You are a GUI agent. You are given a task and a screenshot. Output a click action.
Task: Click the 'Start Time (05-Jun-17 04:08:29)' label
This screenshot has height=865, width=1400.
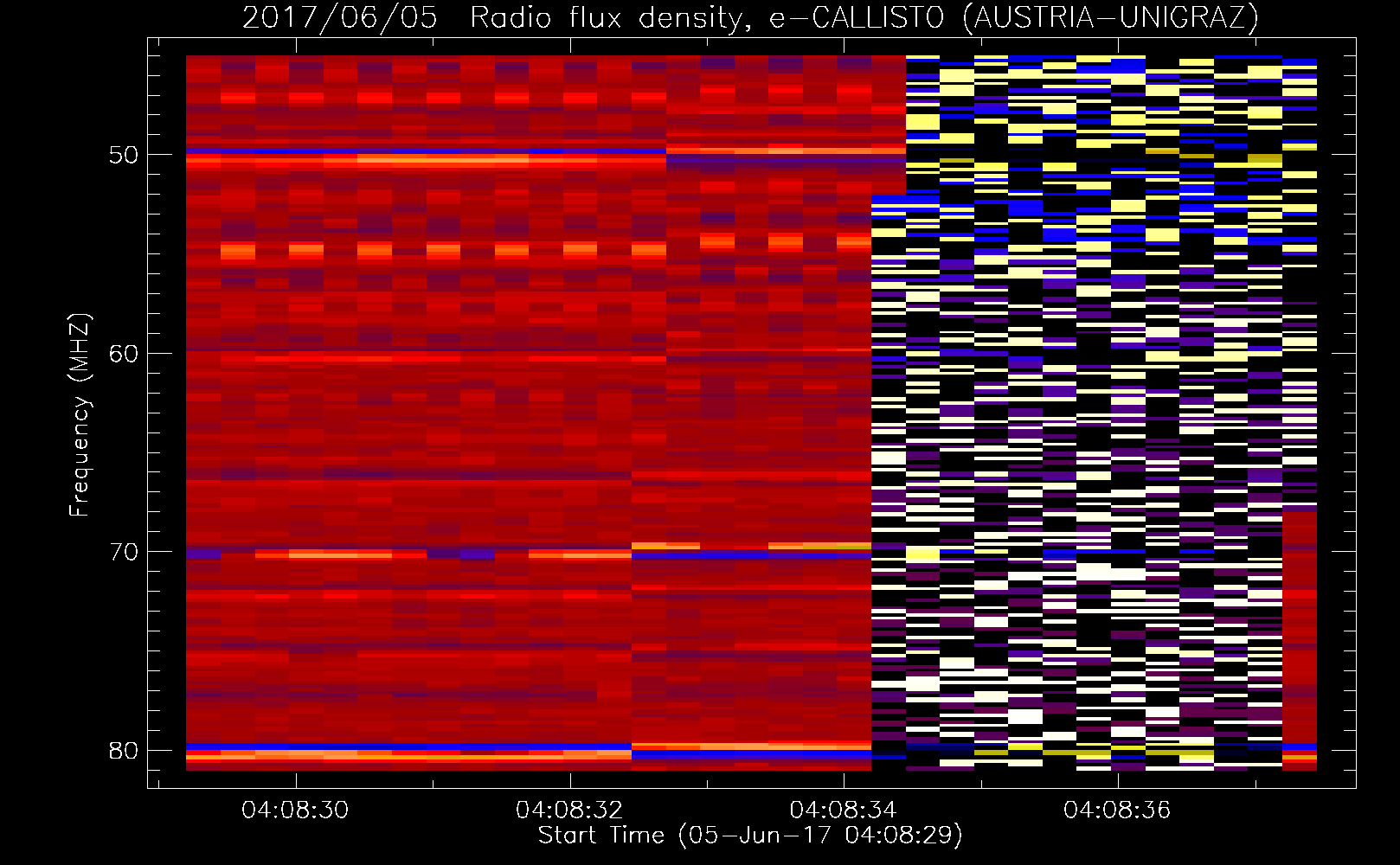pyautogui.click(x=750, y=836)
